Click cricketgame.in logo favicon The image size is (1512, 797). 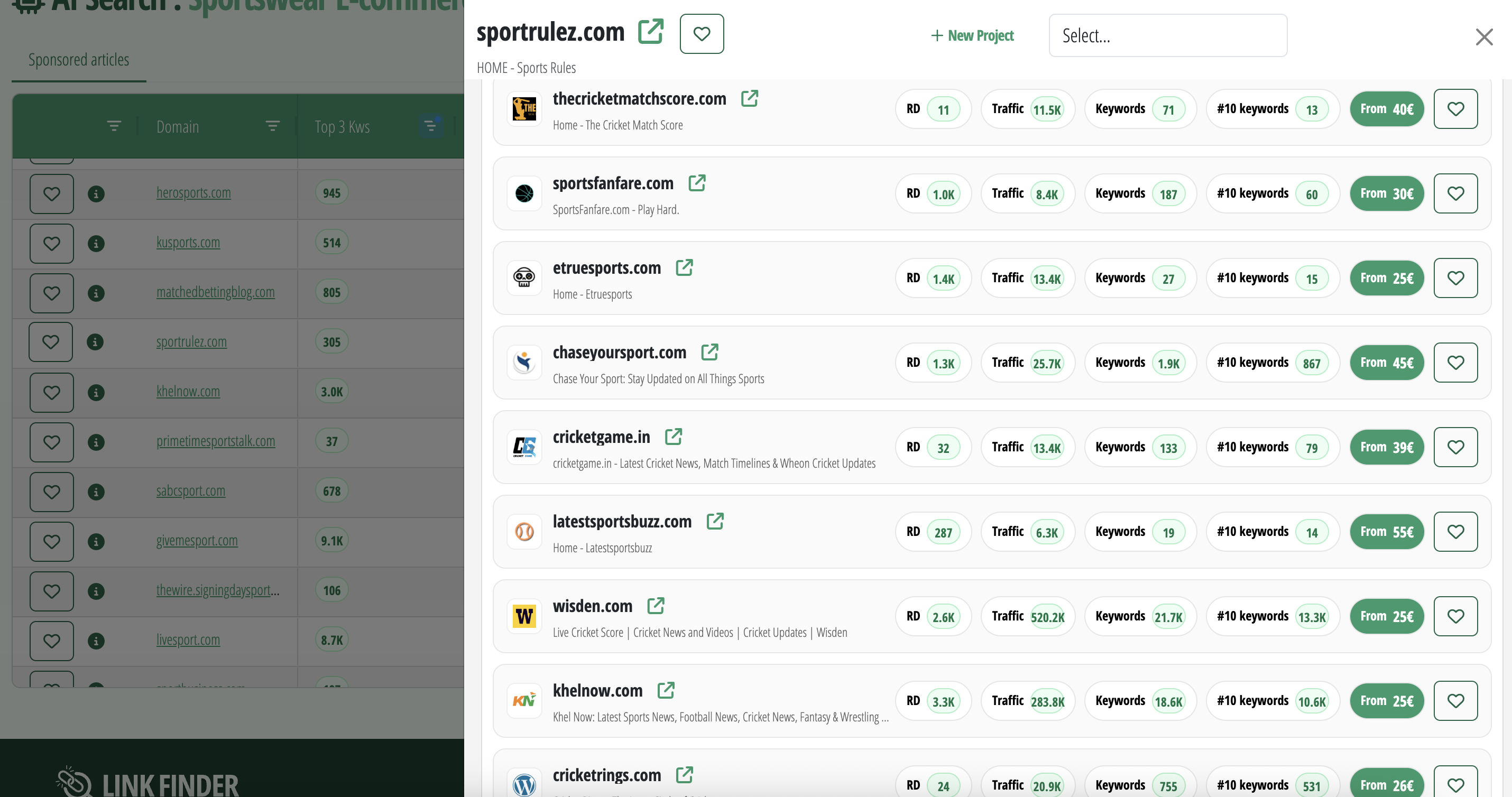point(524,447)
